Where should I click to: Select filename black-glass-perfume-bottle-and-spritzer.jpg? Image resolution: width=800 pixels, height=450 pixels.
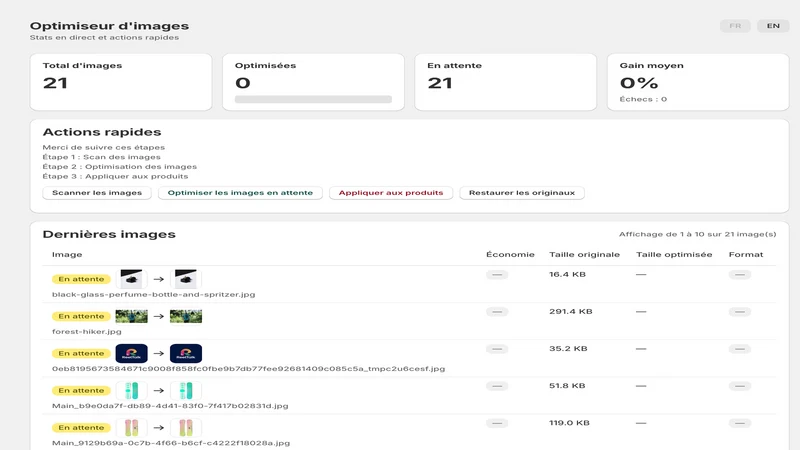pyautogui.click(x=154, y=294)
